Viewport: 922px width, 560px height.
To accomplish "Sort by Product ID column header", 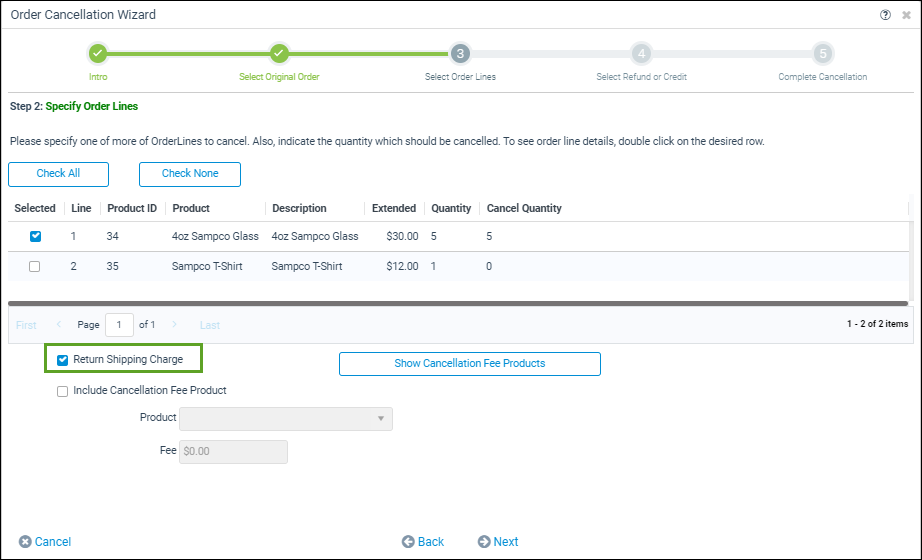I will (132, 208).
